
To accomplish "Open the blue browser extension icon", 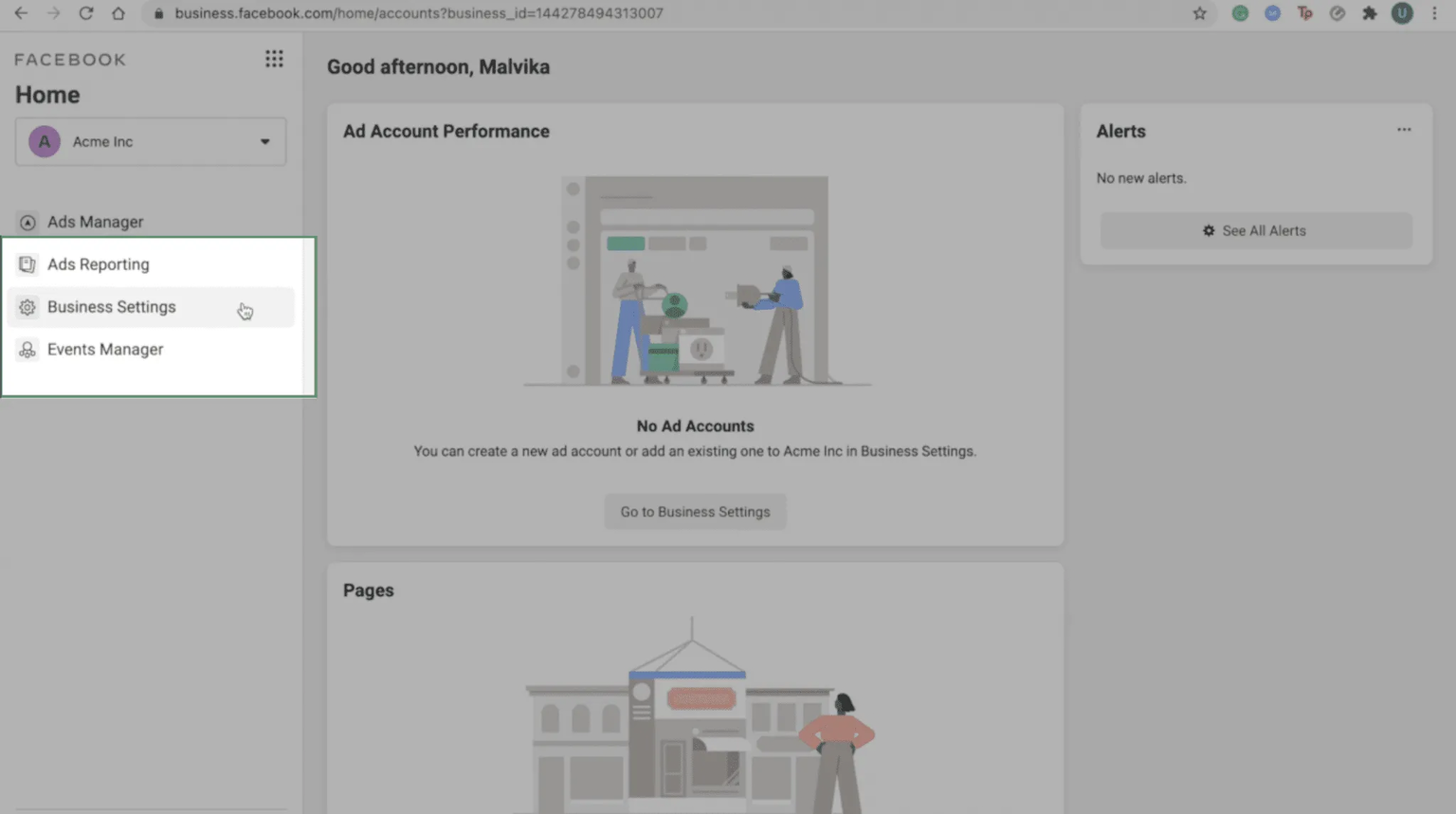I will pyautogui.click(x=1272, y=13).
